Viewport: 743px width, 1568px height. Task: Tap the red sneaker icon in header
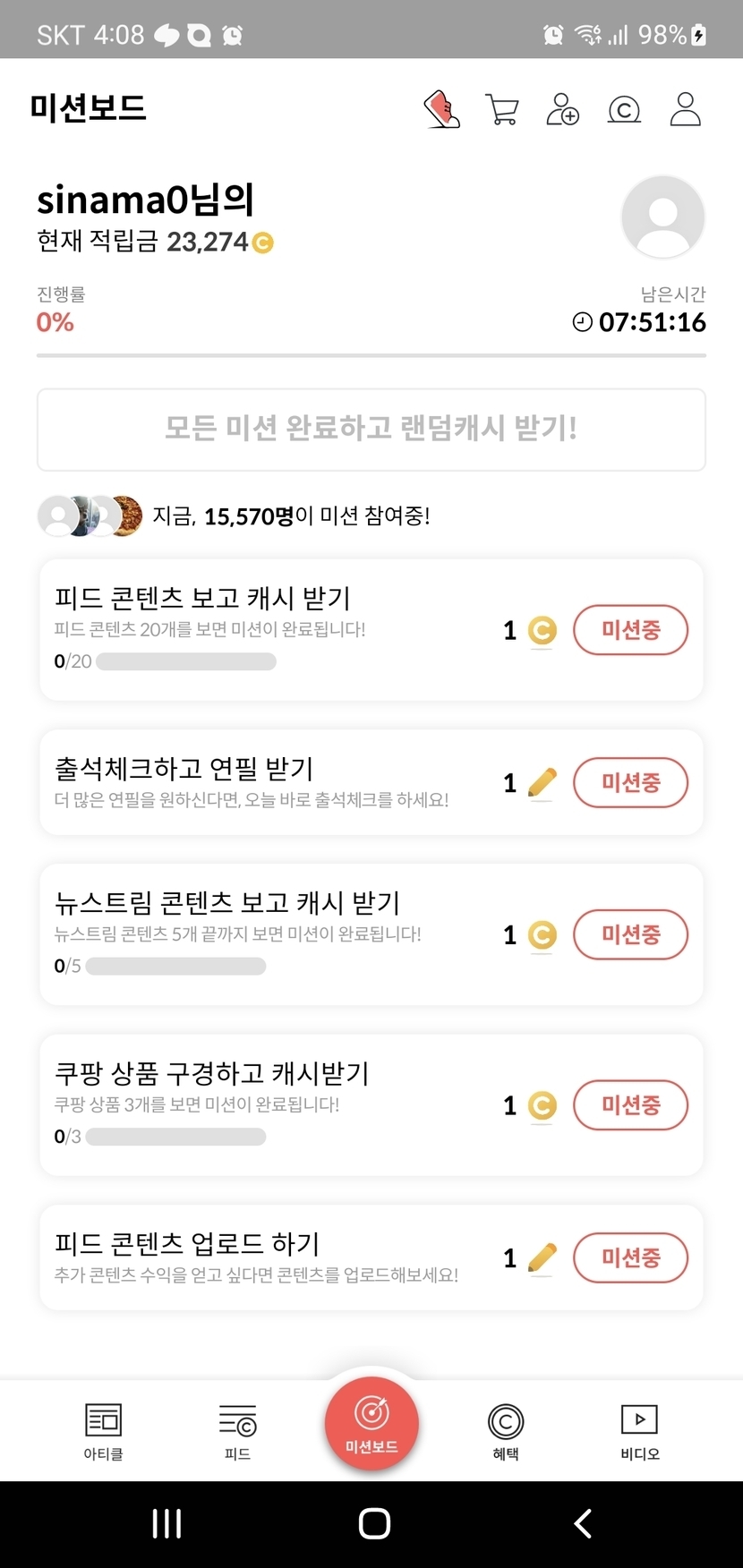pyautogui.click(x=441, y=109)
